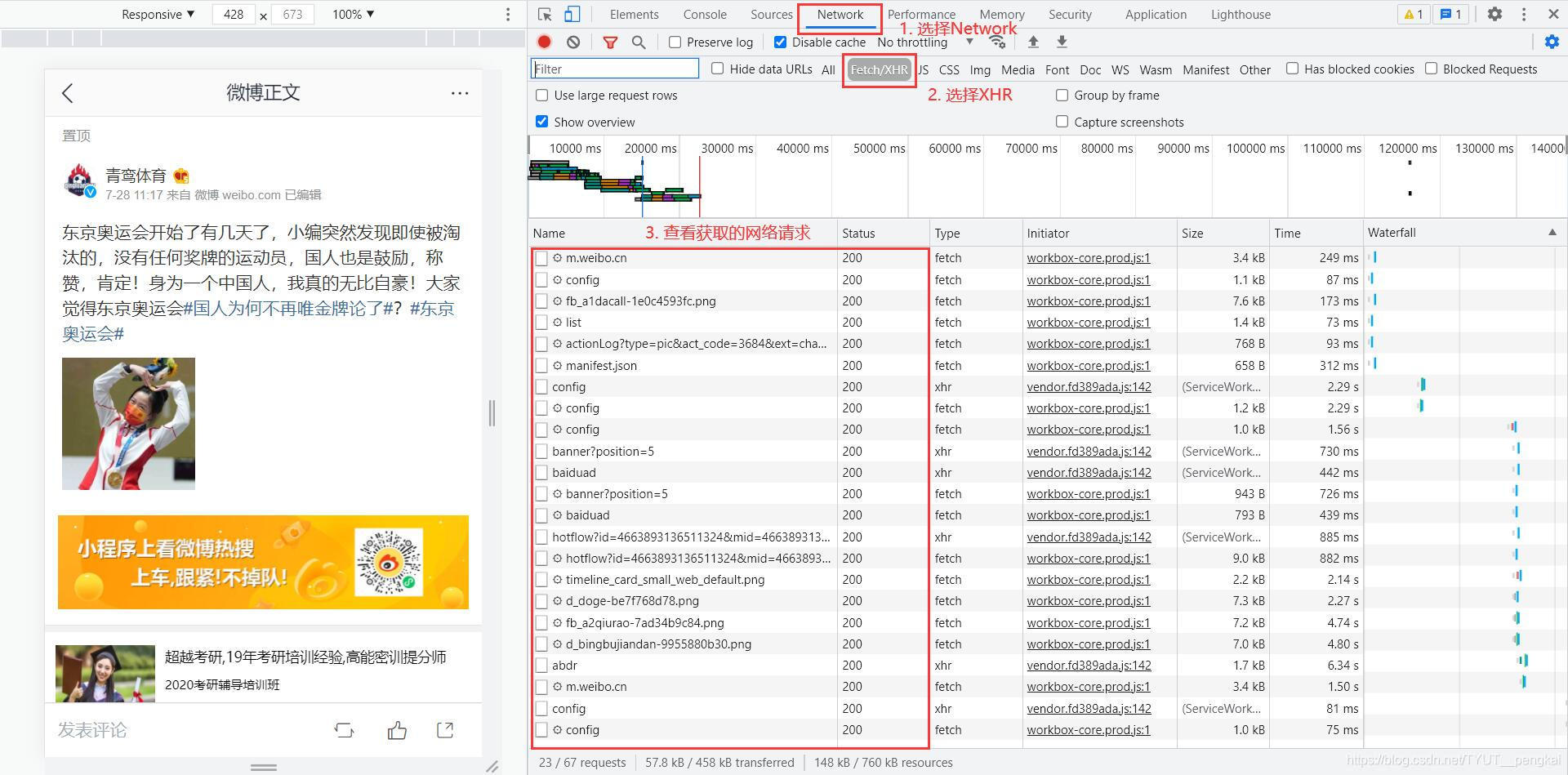
Task: Open the 超越考研 ad thumbnail
Action: (105, 674)
